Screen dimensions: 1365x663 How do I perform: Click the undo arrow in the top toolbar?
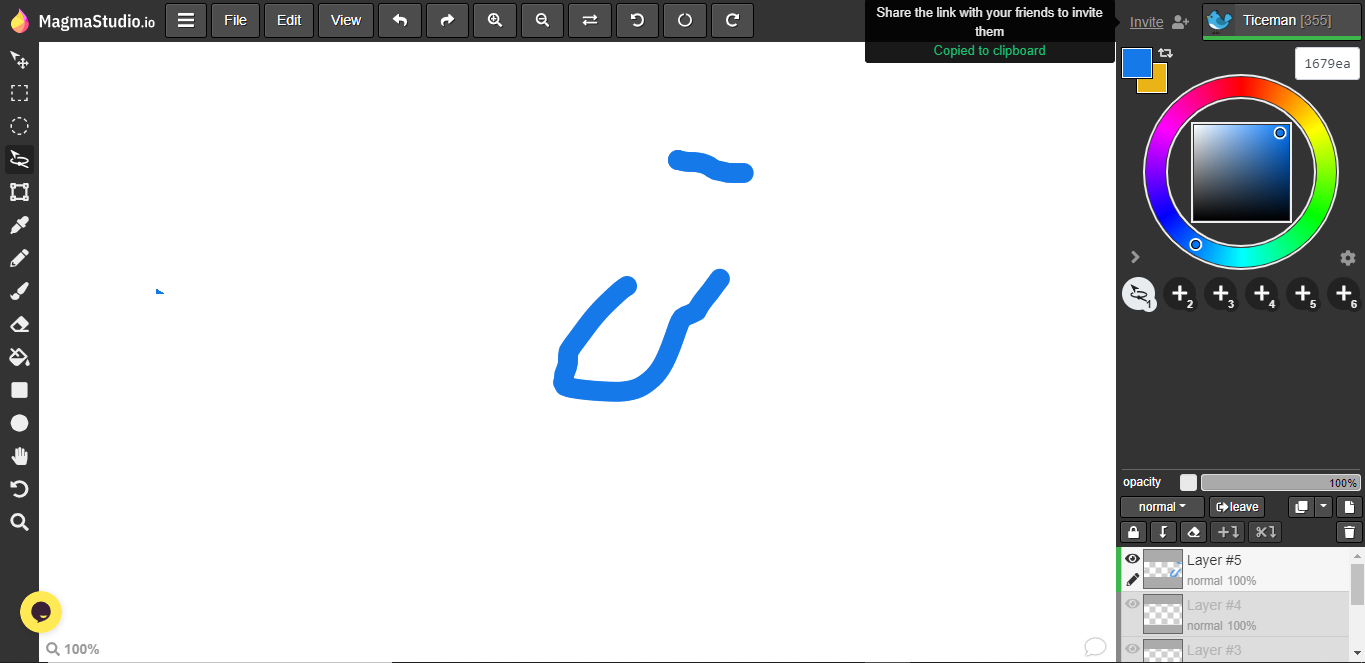click(400, 20)
